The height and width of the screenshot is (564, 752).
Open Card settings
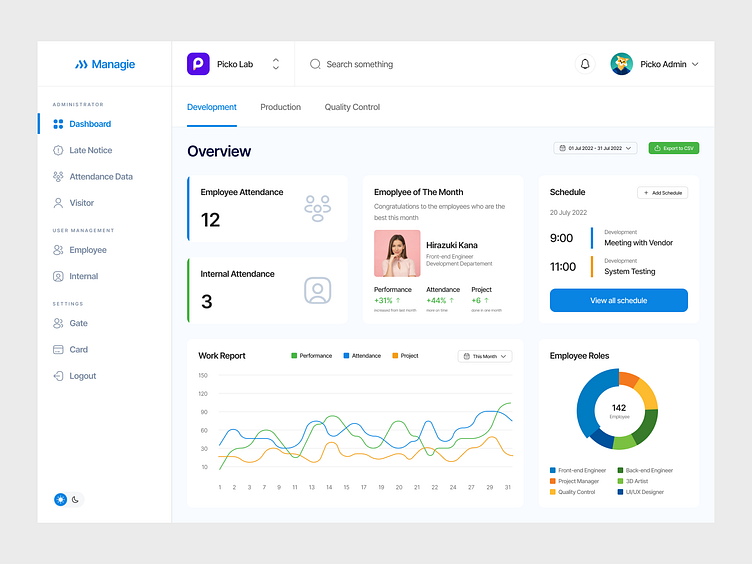78,350
